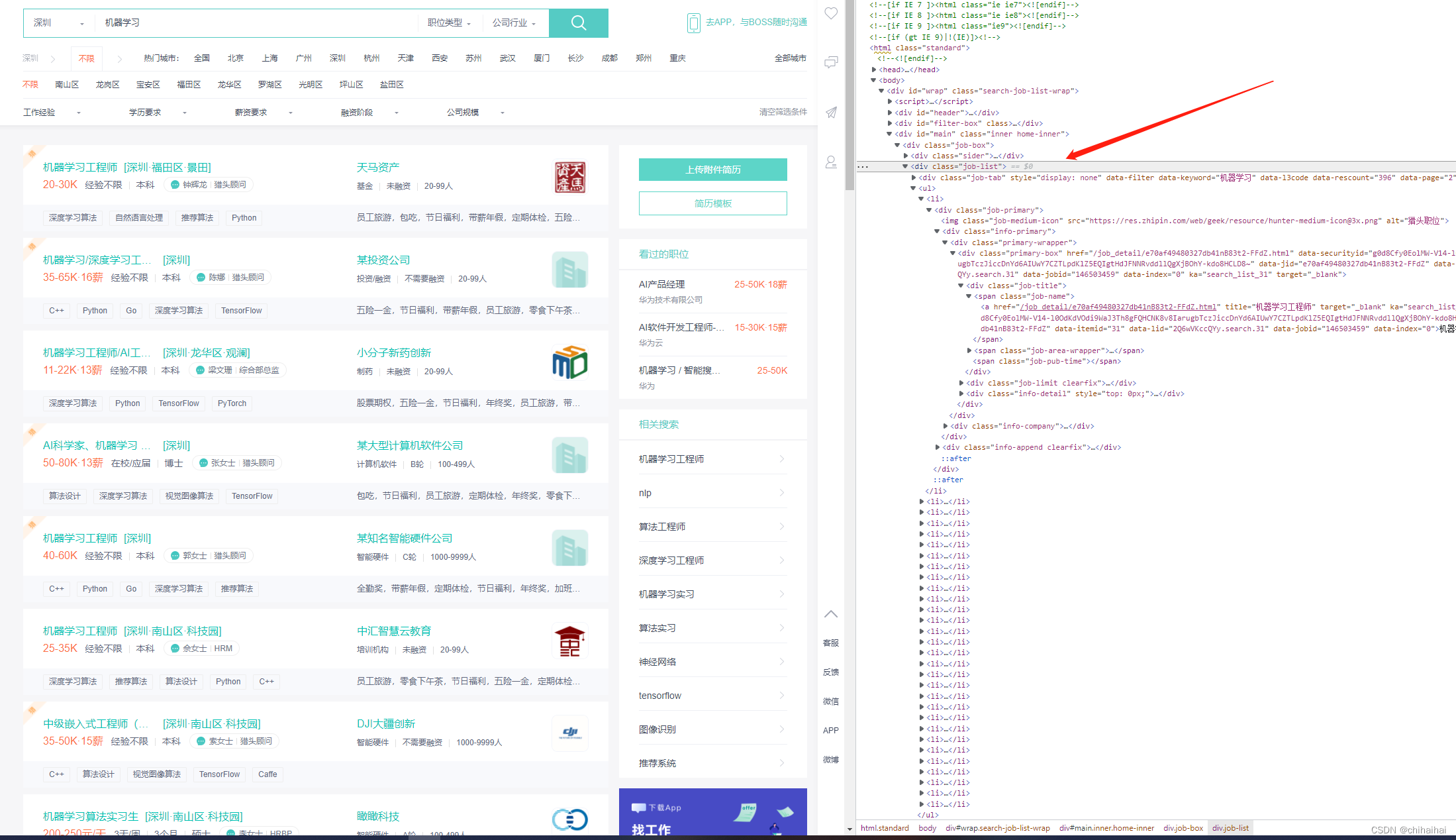Screen dimensions: 1456x840
Task: Click the 上传附件简历 button
Action: 712,170
